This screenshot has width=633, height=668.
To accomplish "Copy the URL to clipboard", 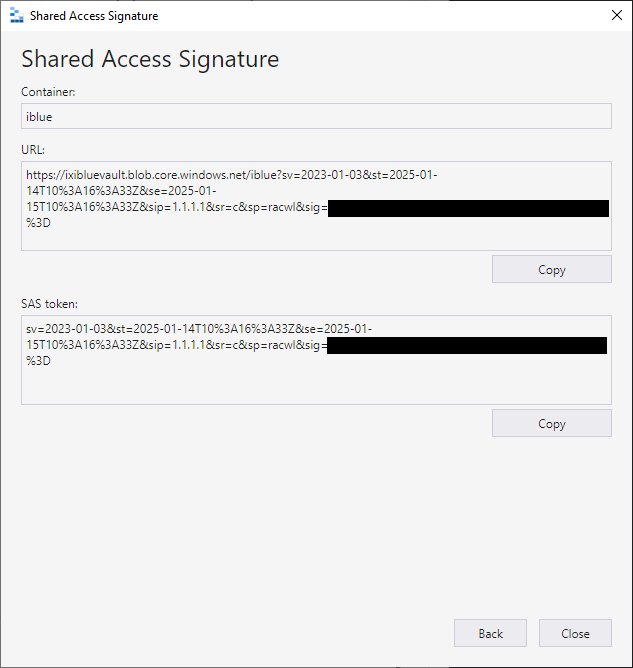I will pyautogui.click(x=551, y=269).
